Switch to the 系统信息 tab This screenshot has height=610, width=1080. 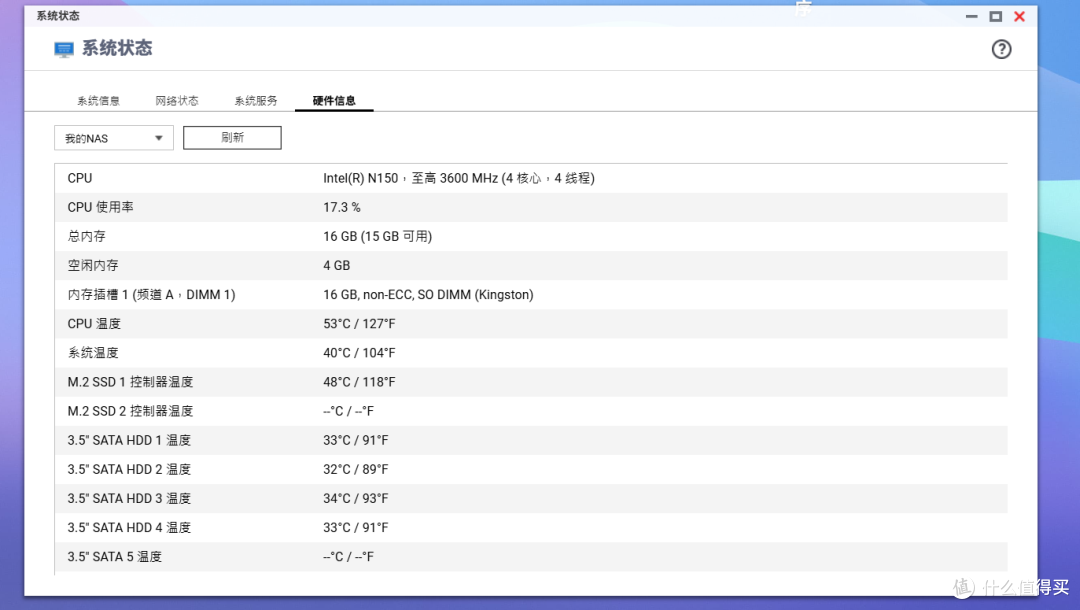click(98, 101)
